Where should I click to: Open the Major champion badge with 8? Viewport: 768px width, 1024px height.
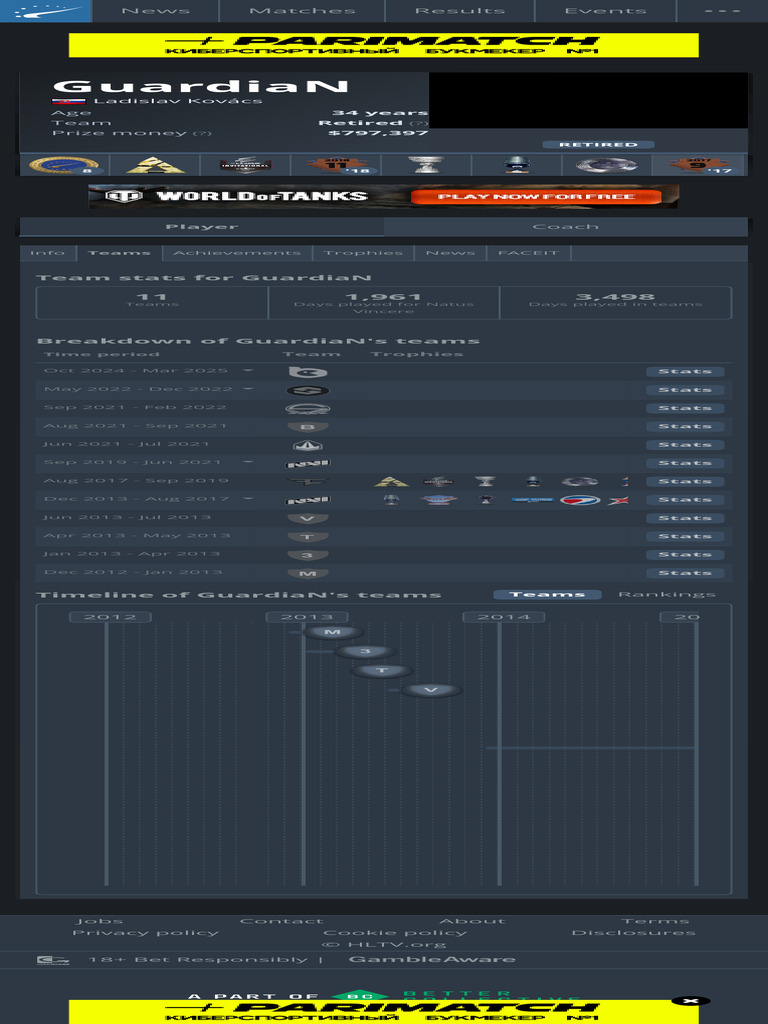pos(64,165)
